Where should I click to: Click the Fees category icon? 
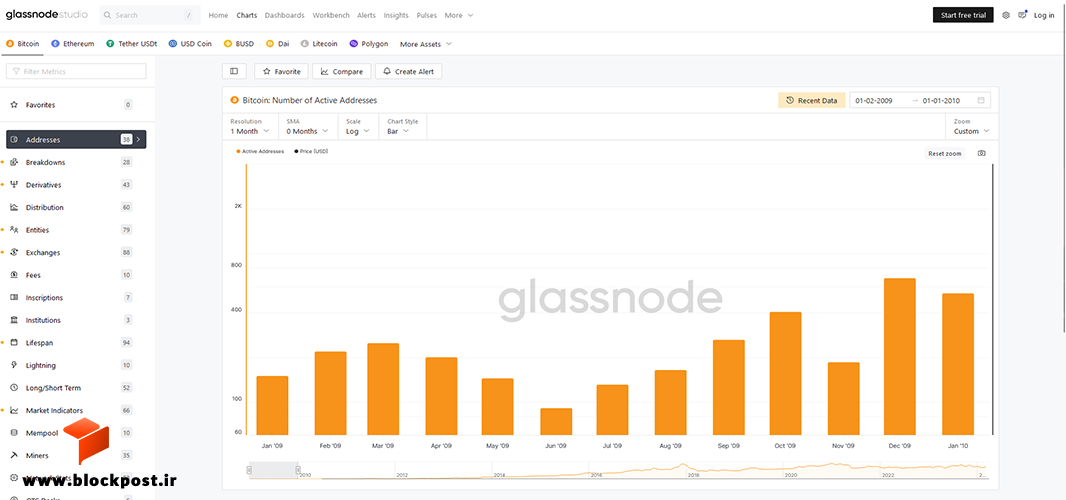(x=14, y=275)
